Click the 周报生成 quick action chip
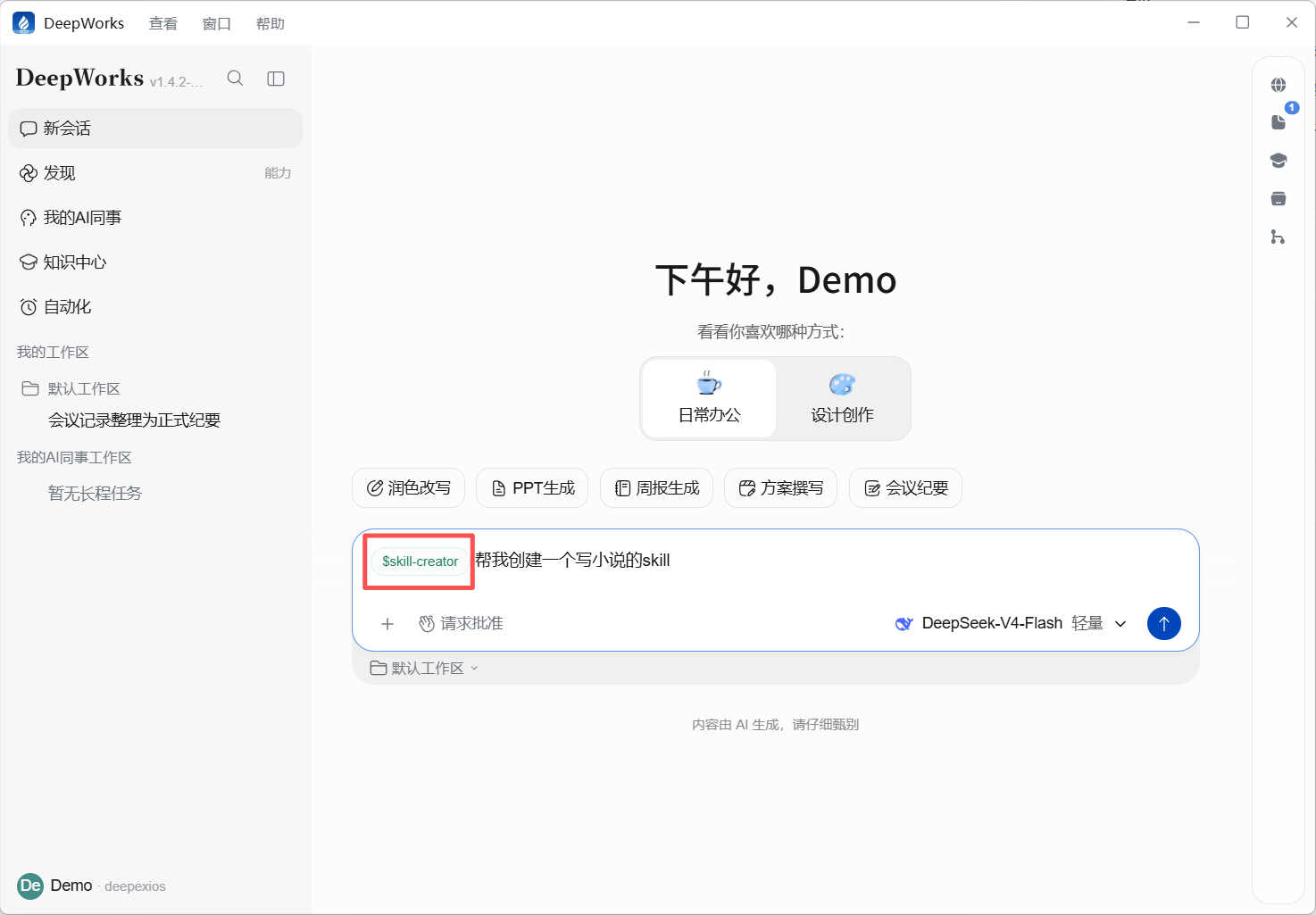This screenshot has width=1316, height=915. point(657,488)
